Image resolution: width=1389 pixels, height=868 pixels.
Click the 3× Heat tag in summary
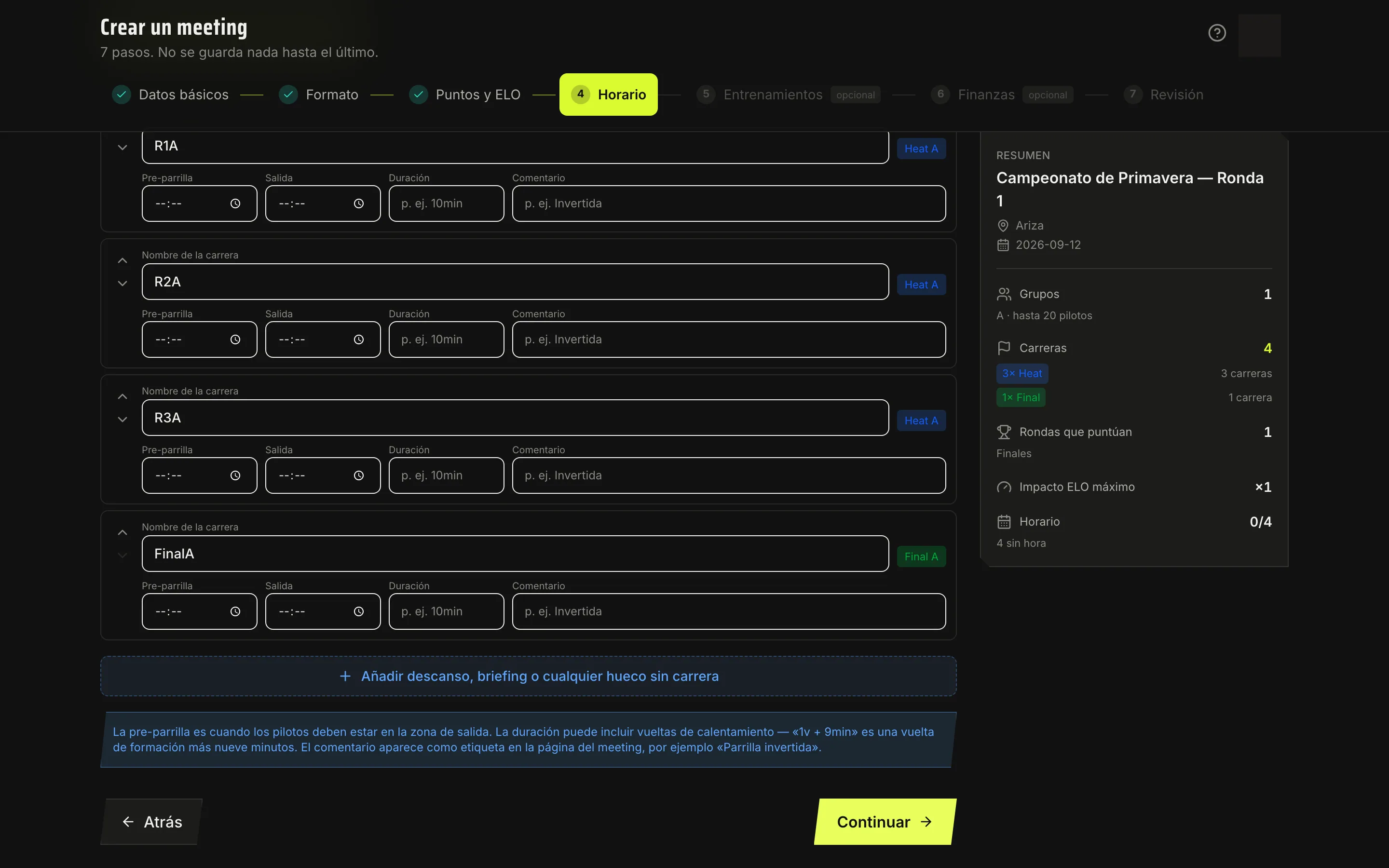[1022, 374]
